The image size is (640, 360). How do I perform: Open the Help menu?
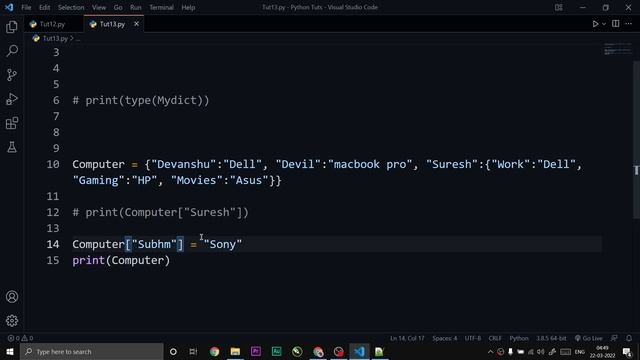tap(188, 7)
